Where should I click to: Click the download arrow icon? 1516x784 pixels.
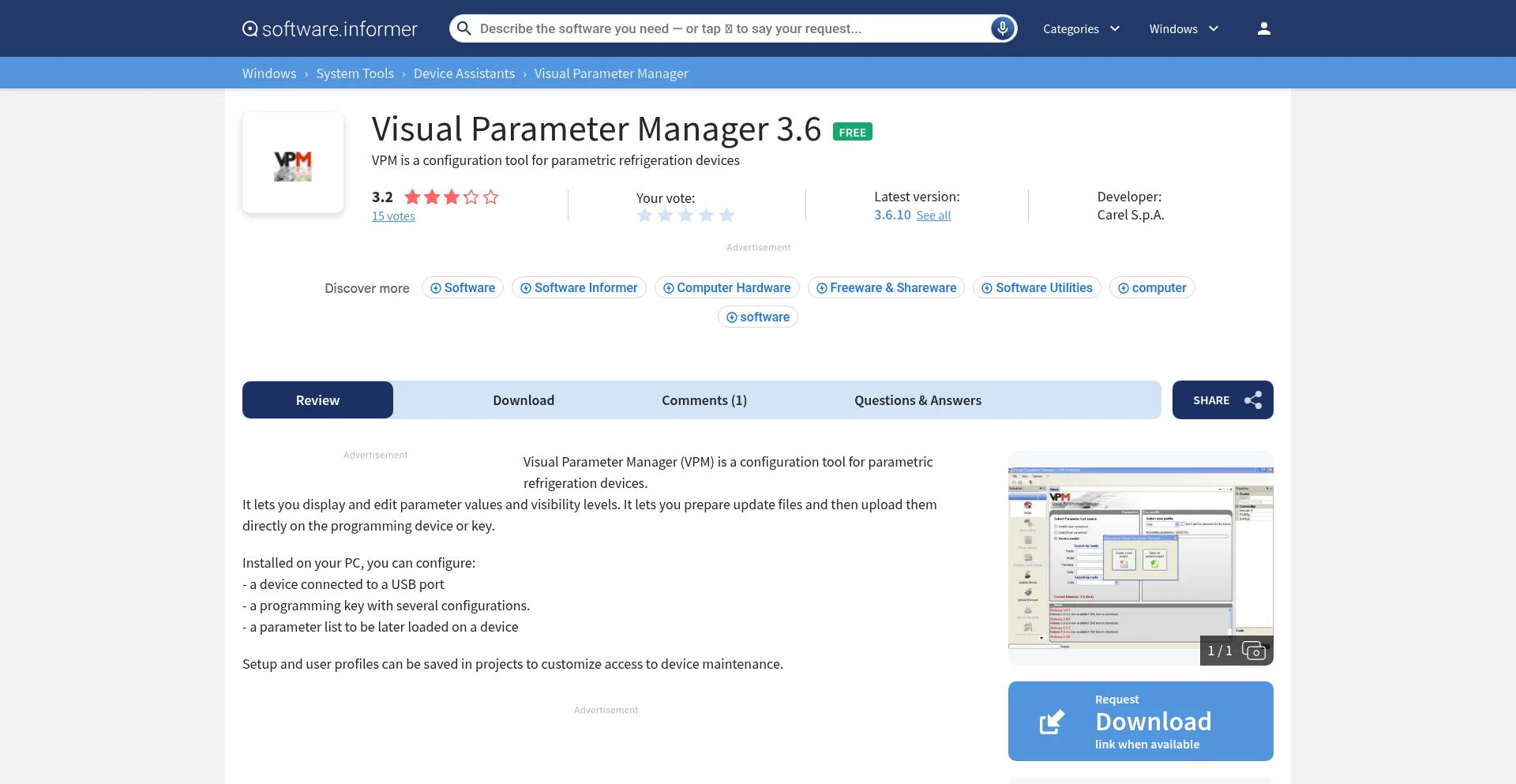pos(1052,722)
